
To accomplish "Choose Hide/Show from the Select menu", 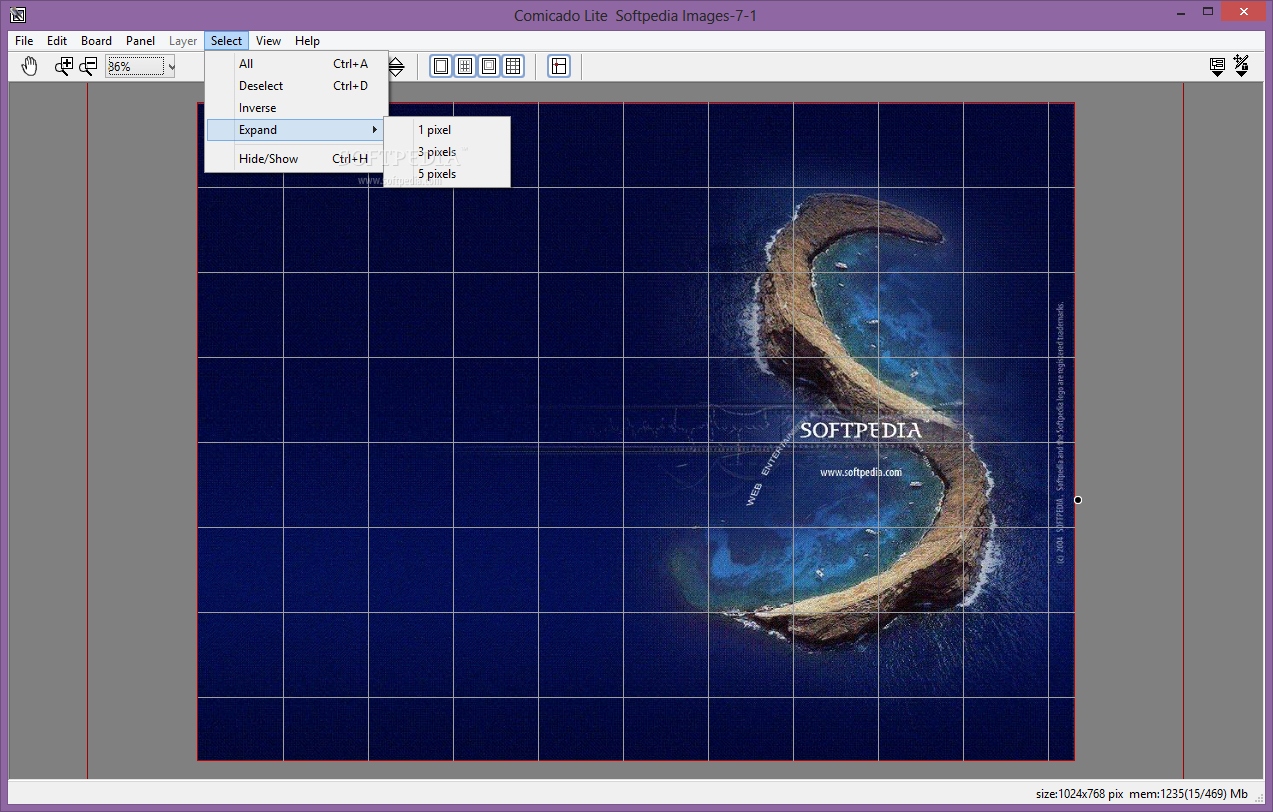I will pyautogui.click(x=296, y=159).
